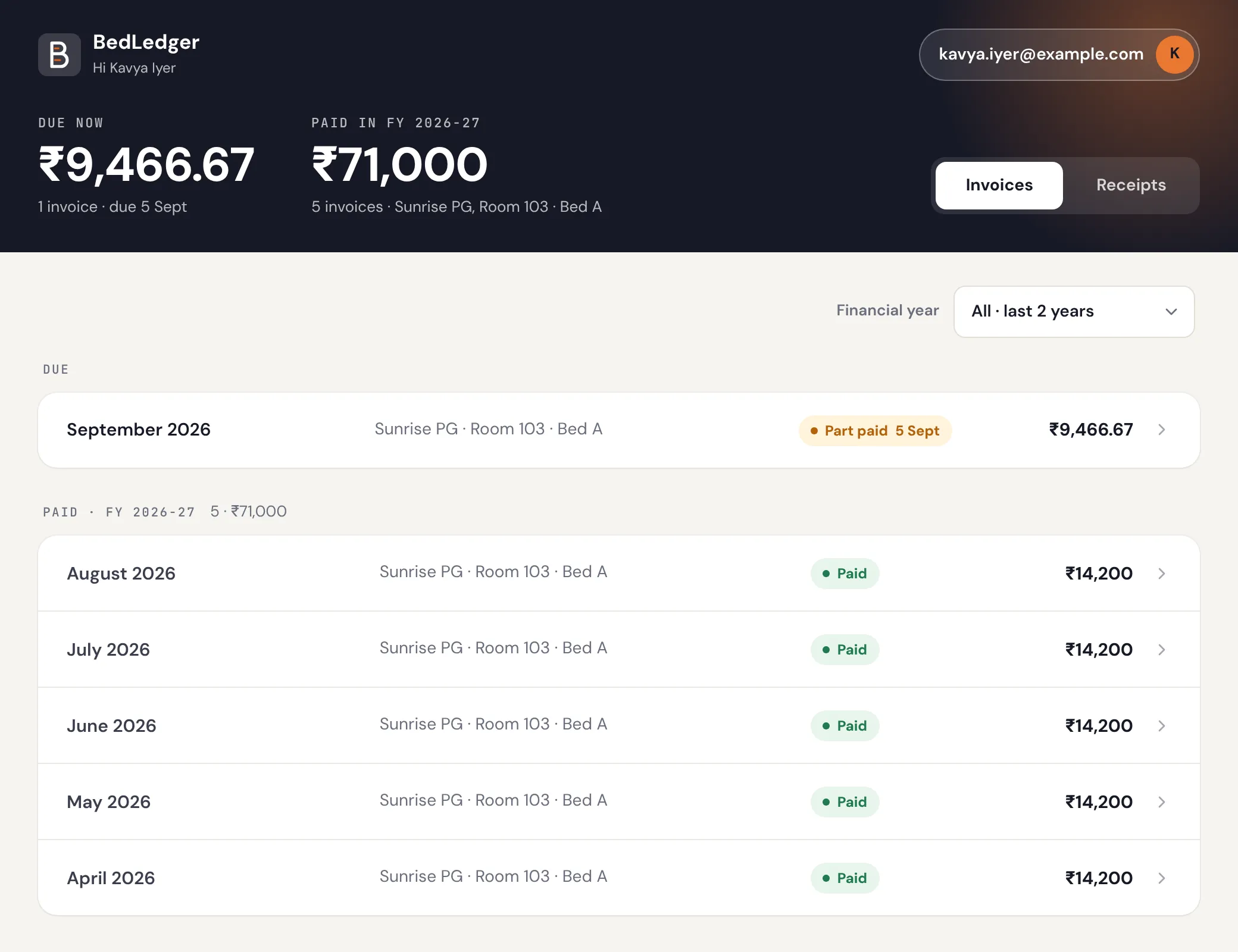Switch to the Receipts tab

[x=1131, y=185]
